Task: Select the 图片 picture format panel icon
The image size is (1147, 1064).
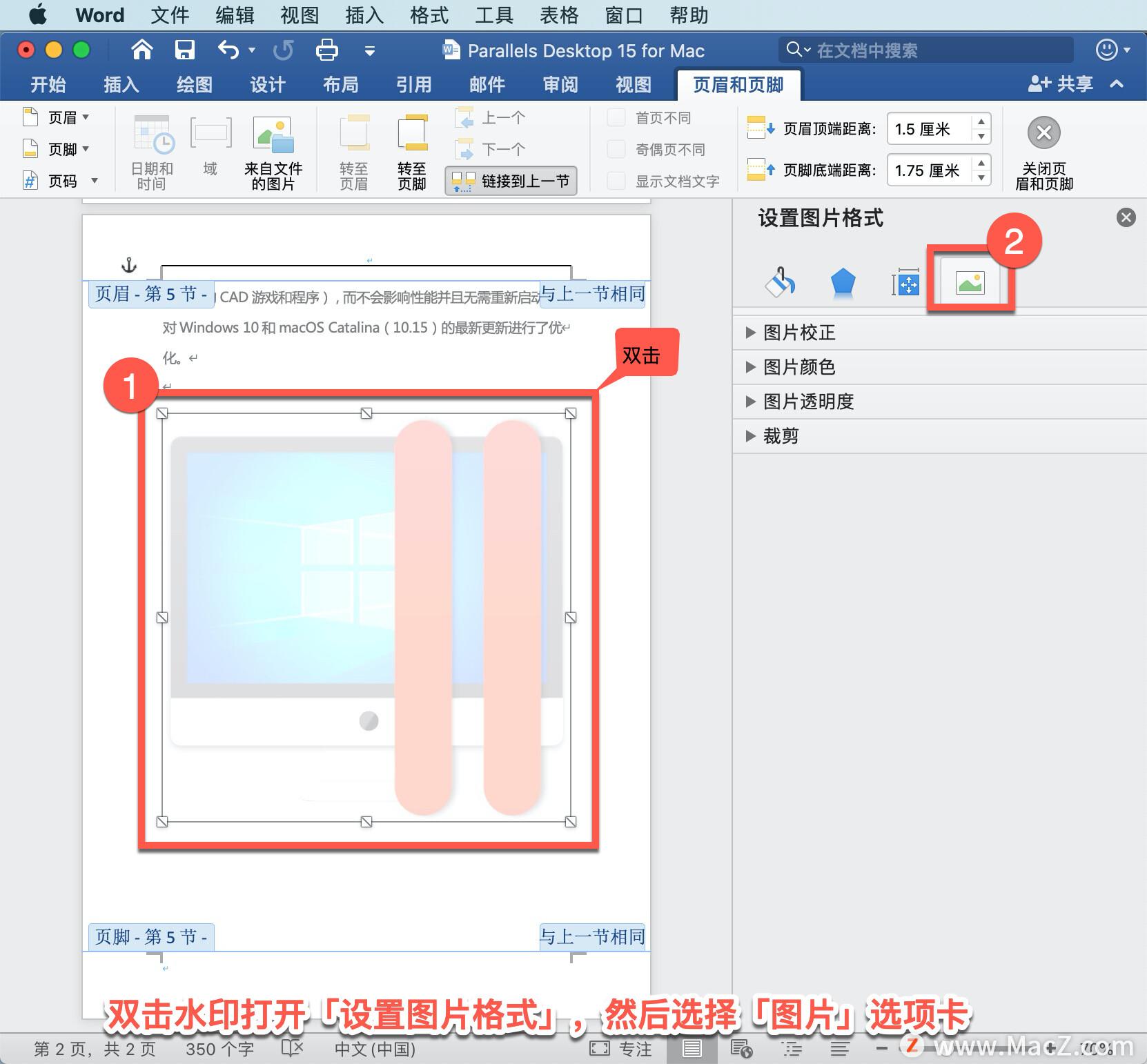Action: tap(969, 282)
